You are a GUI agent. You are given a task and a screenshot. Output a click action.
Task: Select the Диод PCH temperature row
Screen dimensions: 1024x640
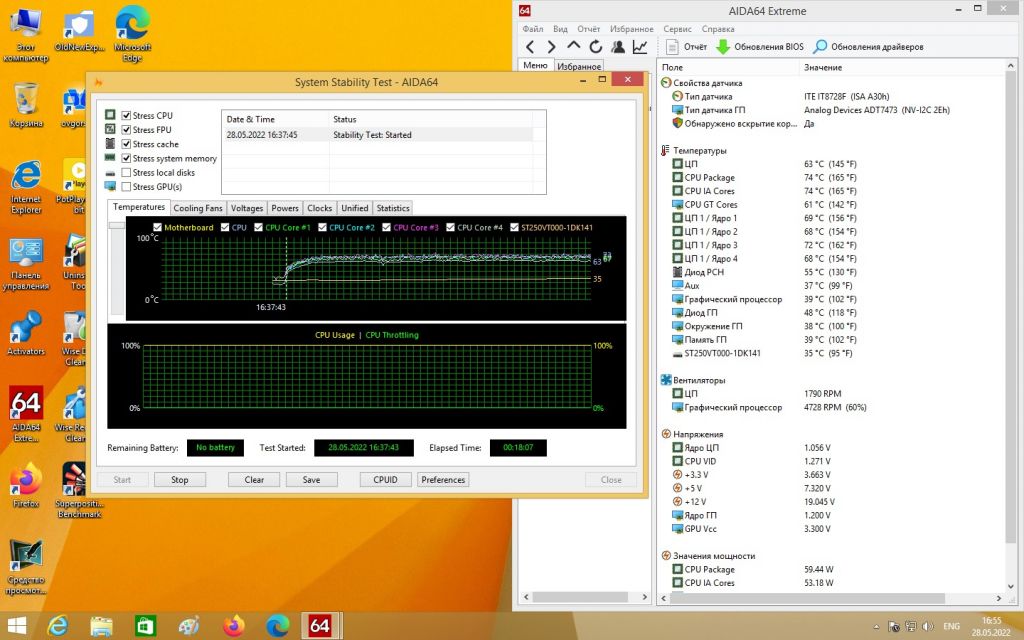coord(831,272)
